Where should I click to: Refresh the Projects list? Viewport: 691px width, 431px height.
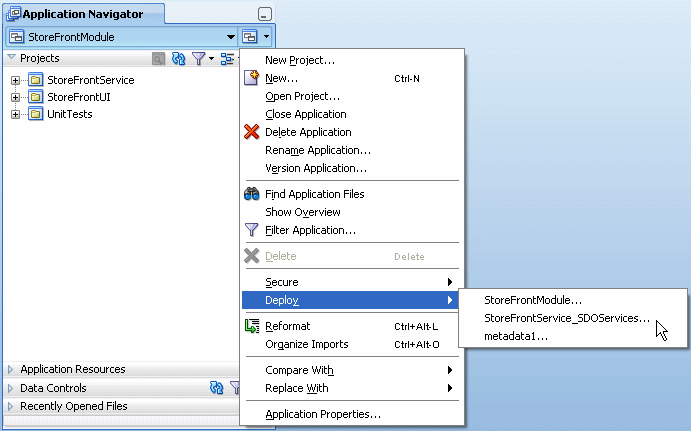(x=178, y=59)
